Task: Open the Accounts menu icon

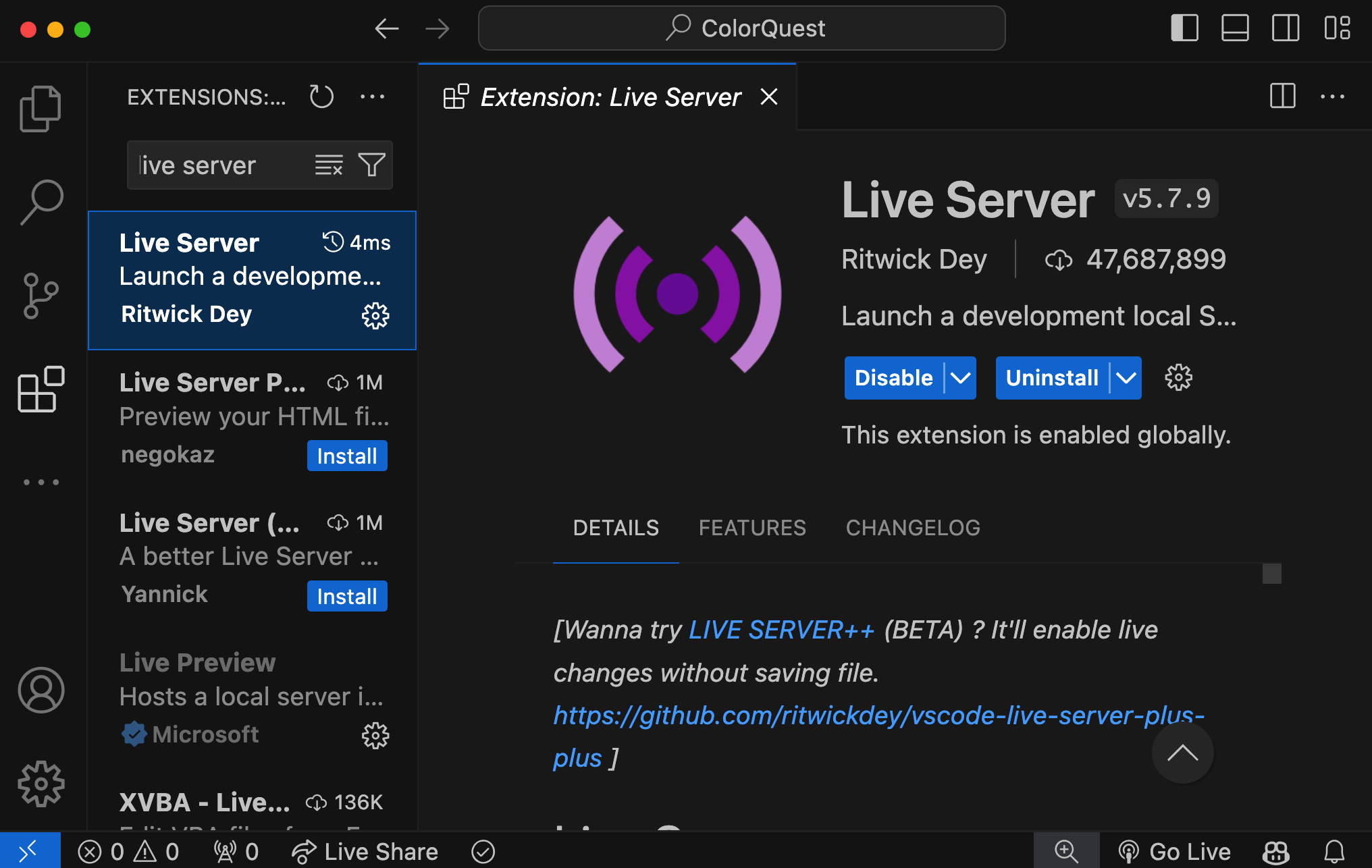Action: point(41,690)
